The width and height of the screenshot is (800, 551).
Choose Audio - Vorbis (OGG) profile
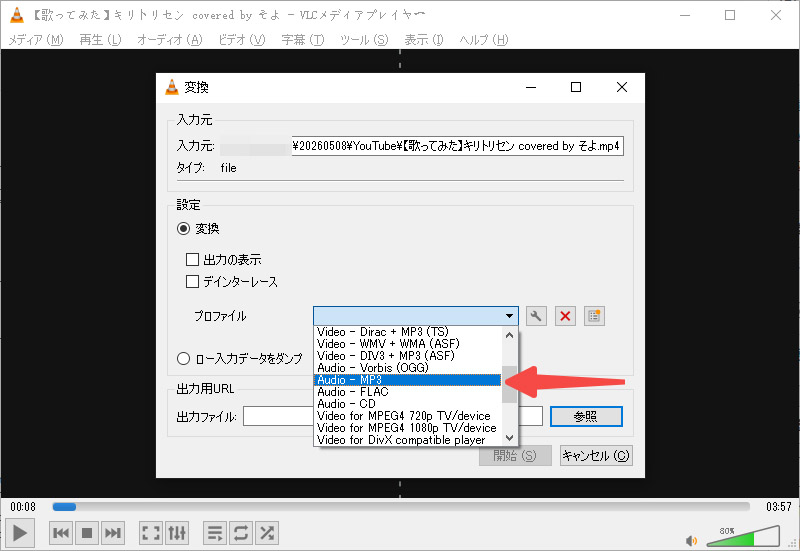[x=407, y=368]
